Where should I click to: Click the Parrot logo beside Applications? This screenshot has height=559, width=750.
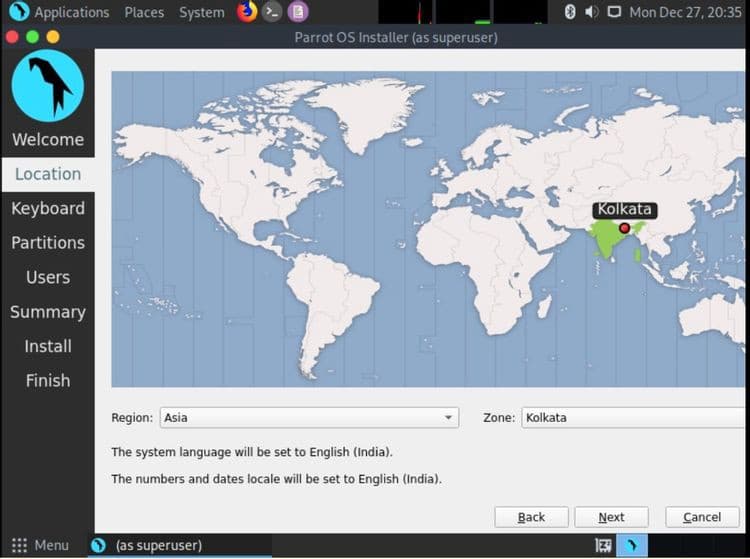(19, 11)
